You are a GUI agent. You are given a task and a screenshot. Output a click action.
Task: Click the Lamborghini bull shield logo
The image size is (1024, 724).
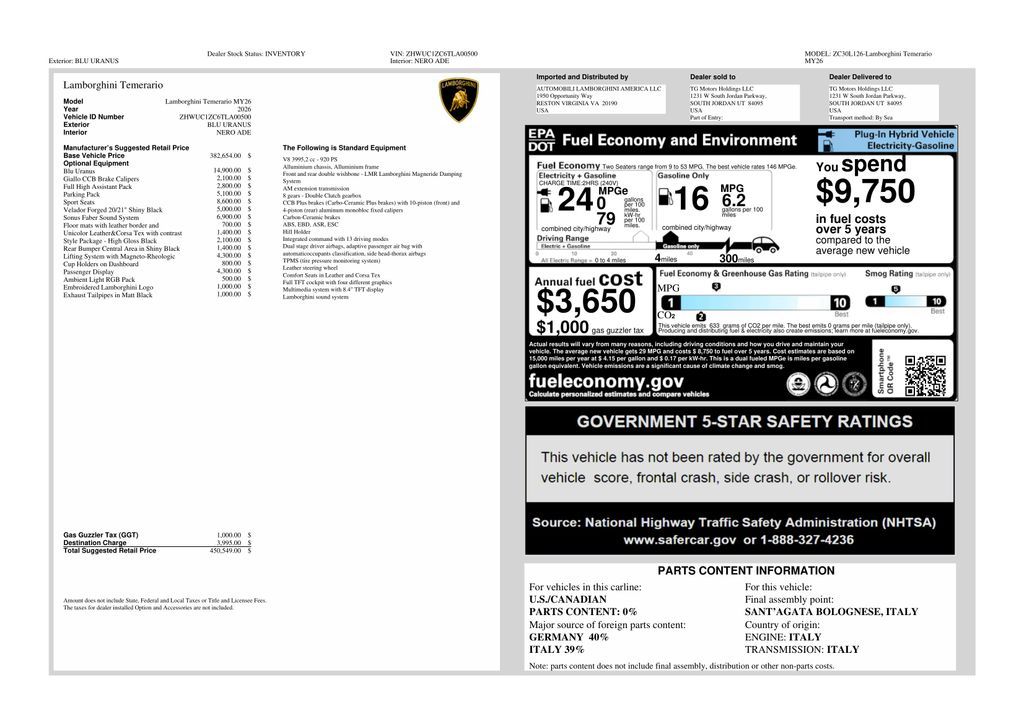tap(458, 100)
